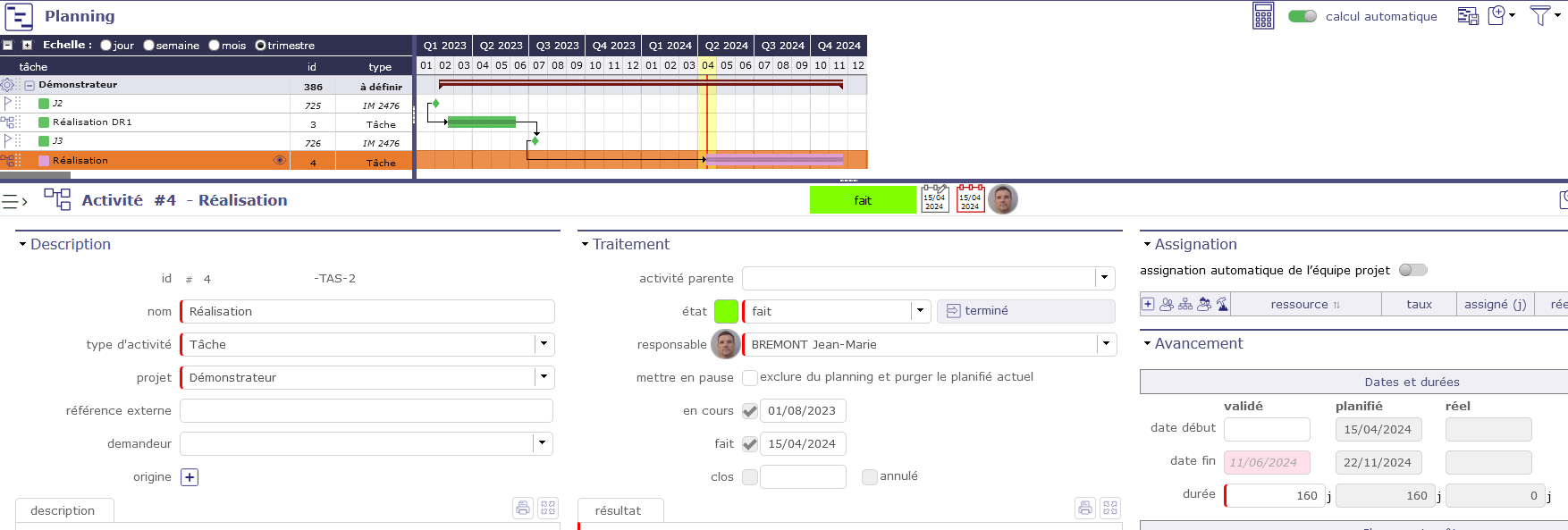The image size is (1568, 530).
Task: Check the annulé checkbox
Action: 869,477
